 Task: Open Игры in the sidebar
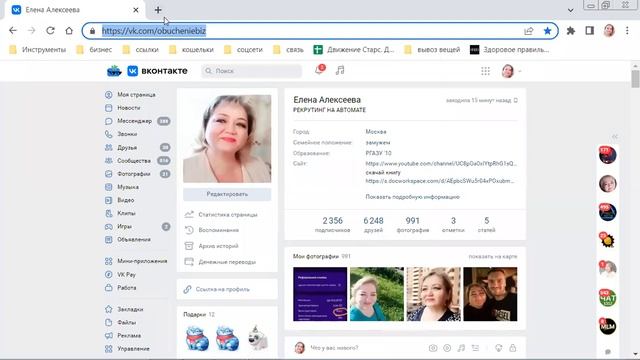124,226
